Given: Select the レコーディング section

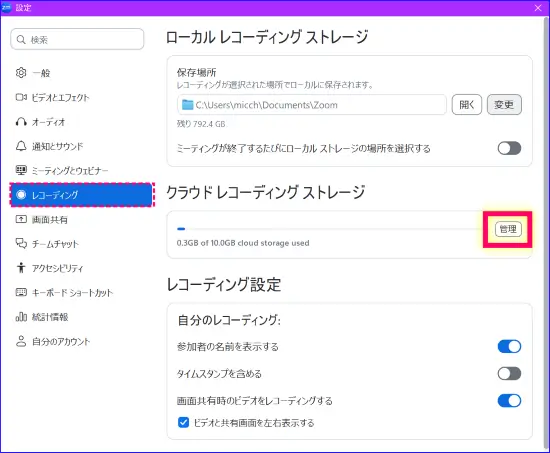Looking at the screenshot, I should pos(82,194).
